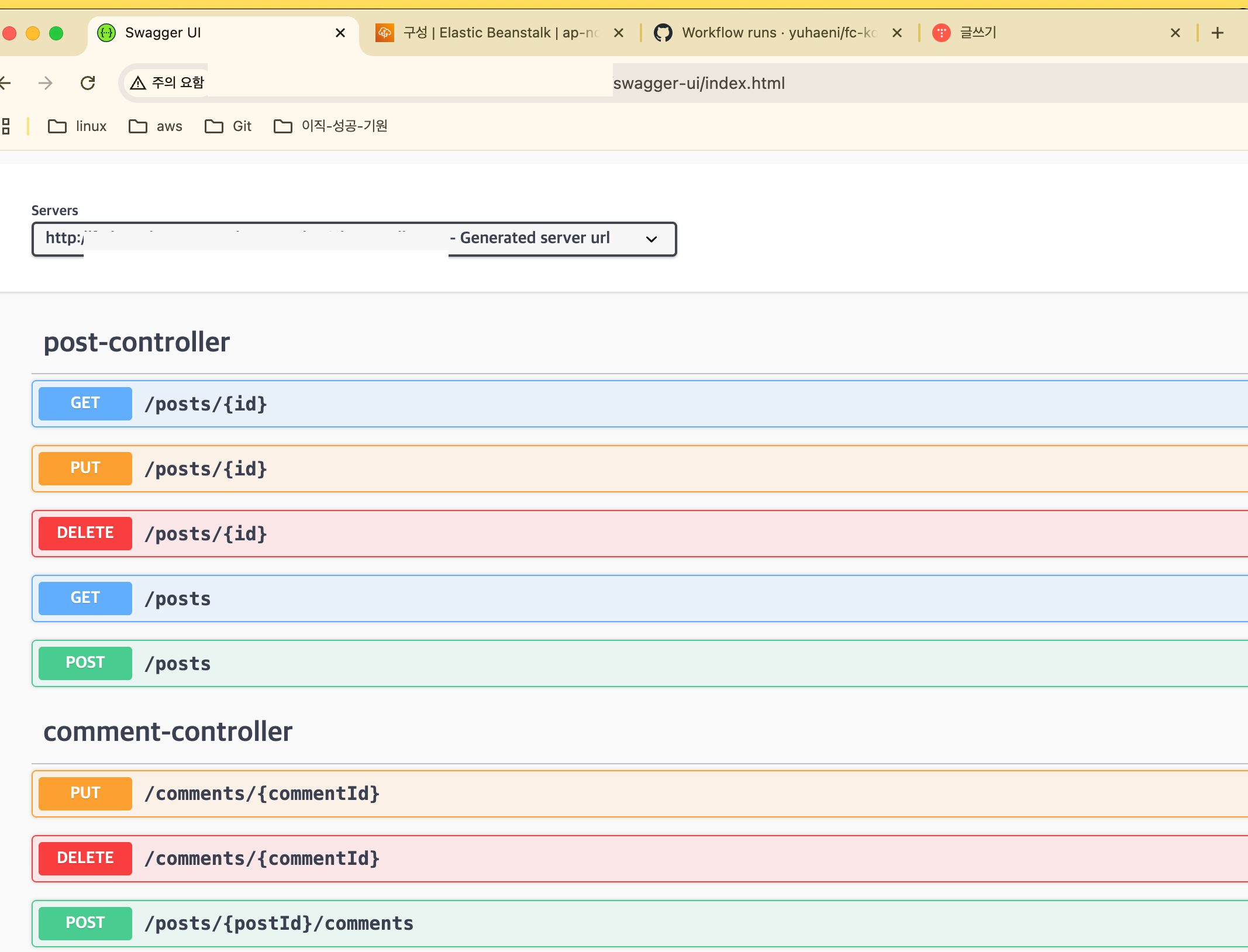Collapse the post-controller section
Screen dimensions: 1248x952
click(137, 342)
